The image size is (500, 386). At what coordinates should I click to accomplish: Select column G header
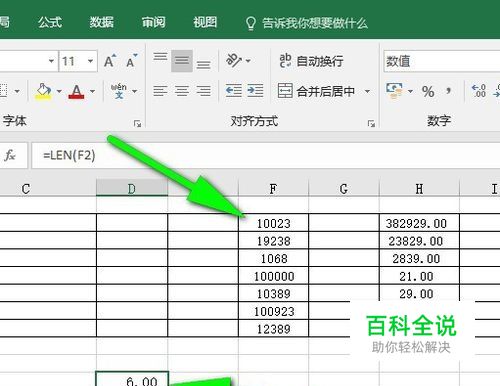point(344,189)
